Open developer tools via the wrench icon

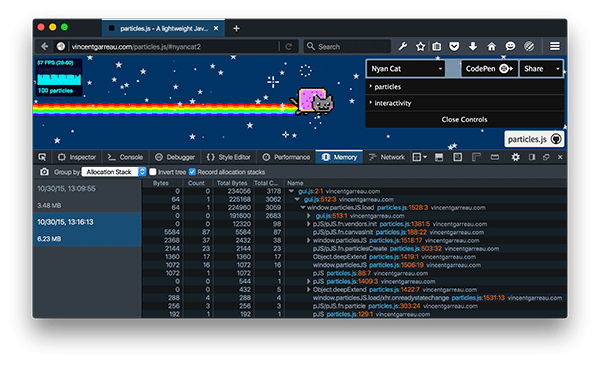(403, 47)
